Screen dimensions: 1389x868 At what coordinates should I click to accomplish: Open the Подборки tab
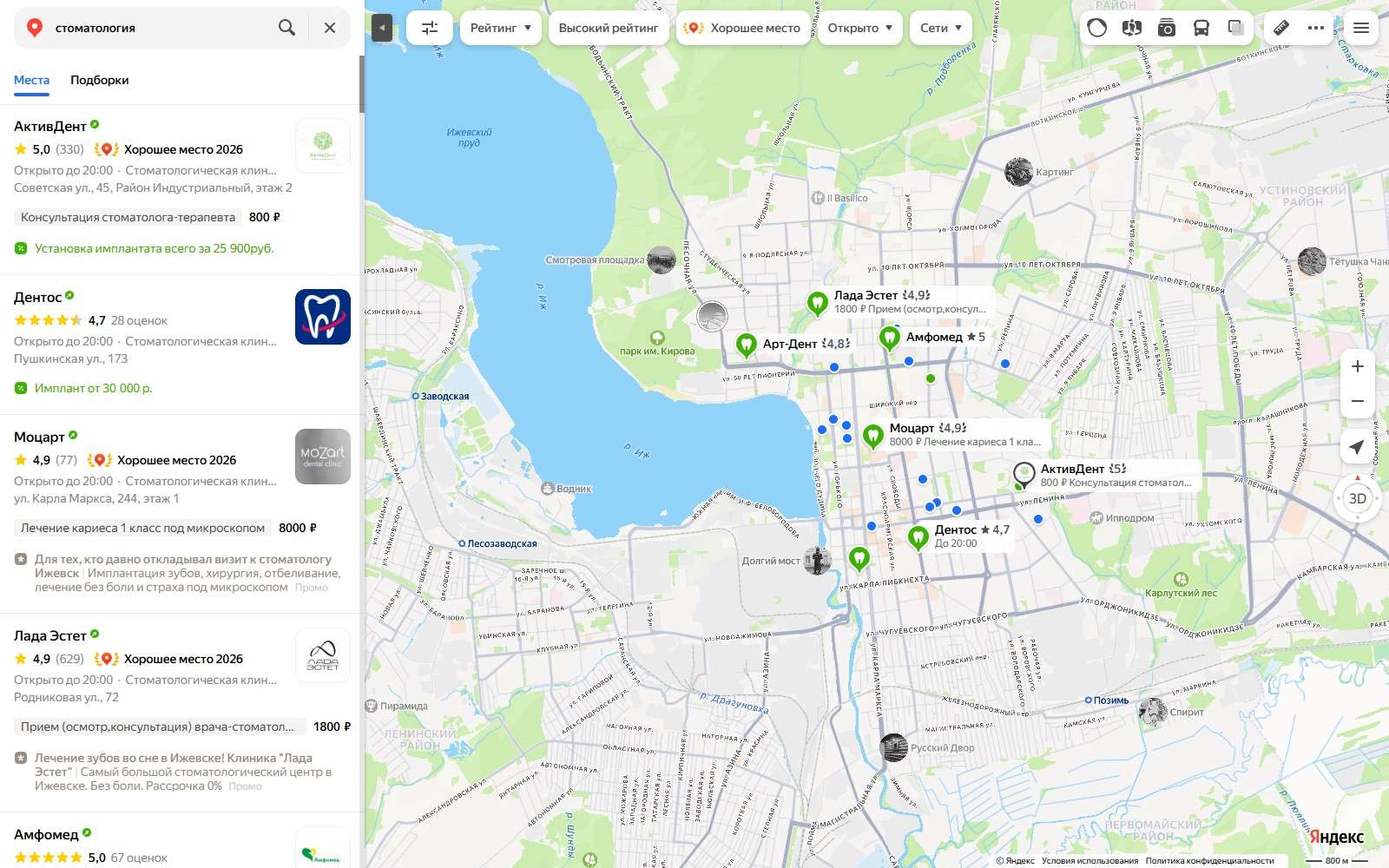pyautogui.click(x=99, y=80)
